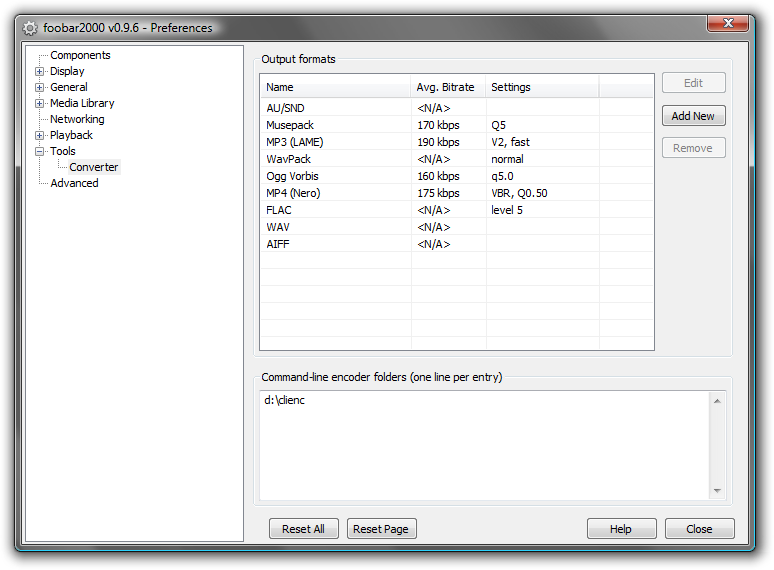The image size is (774, 570).
Task: Expand the Display tree node
Action: coord(40,72)
